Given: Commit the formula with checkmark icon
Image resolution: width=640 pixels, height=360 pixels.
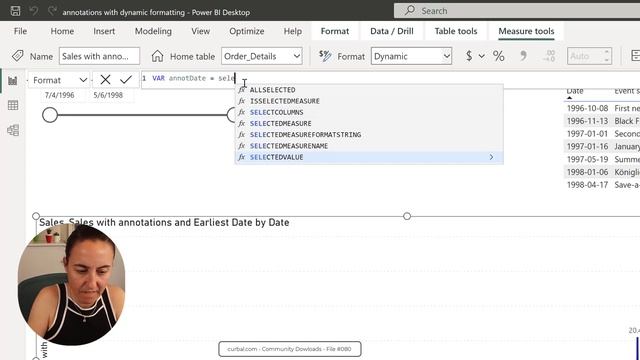Looking at the screenshot, I should click(x=126, y=80).
